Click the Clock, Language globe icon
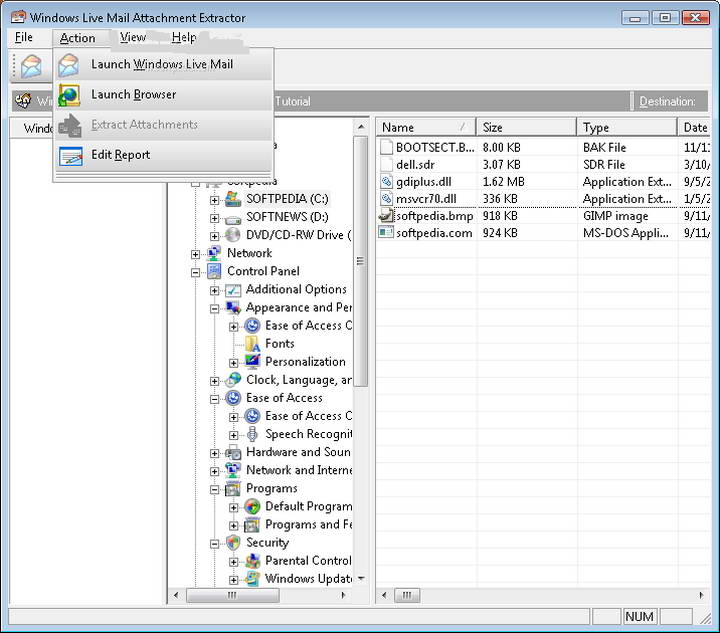Screen dimensions: 720x633 (233, 380)
